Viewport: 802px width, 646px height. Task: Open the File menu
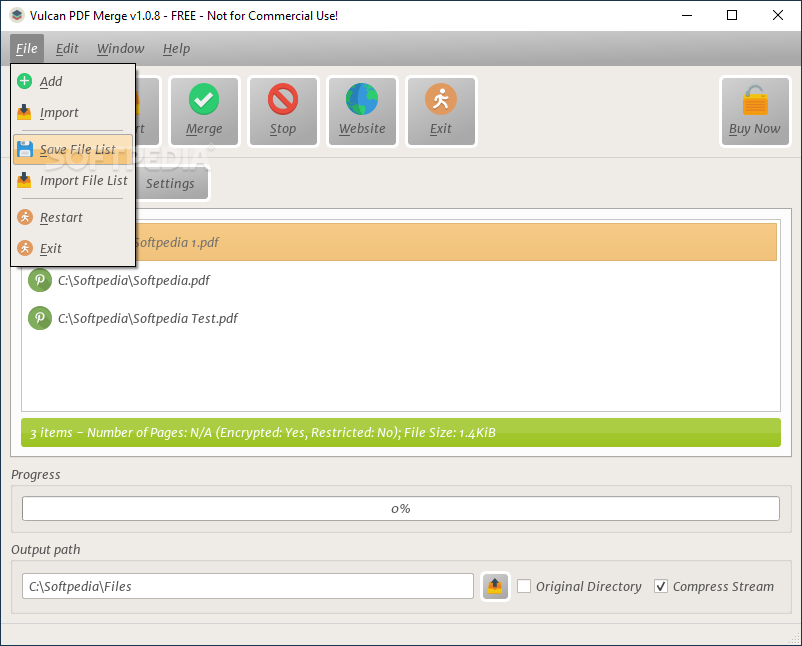pyautogui.click(x=27, y=49)
